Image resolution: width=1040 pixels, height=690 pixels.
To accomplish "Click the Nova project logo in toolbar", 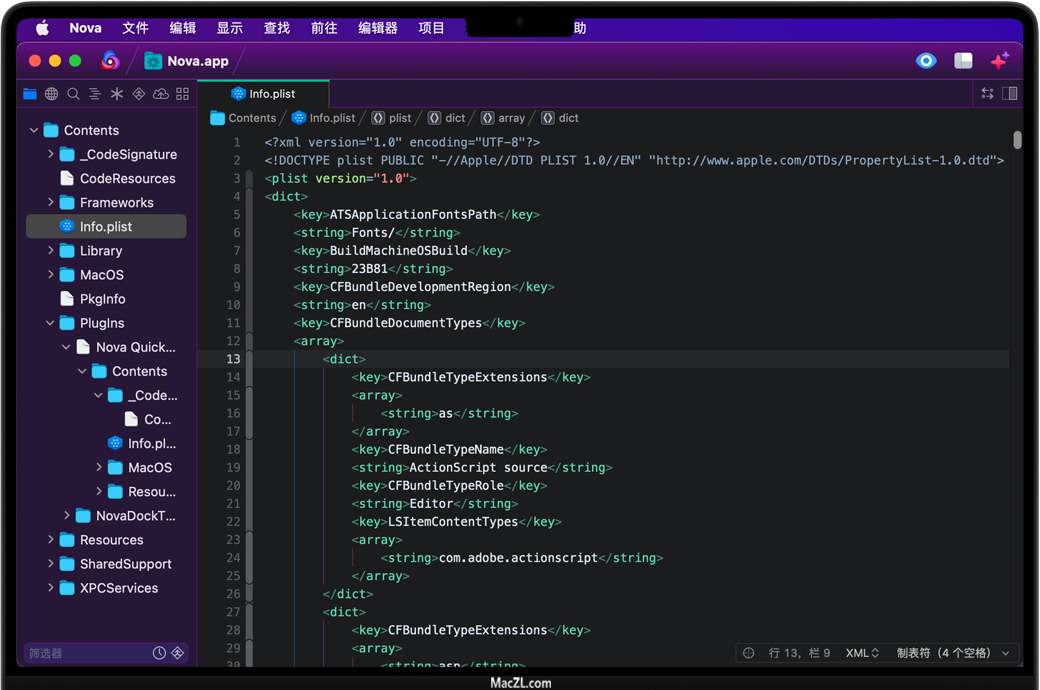I will point(110,61).
